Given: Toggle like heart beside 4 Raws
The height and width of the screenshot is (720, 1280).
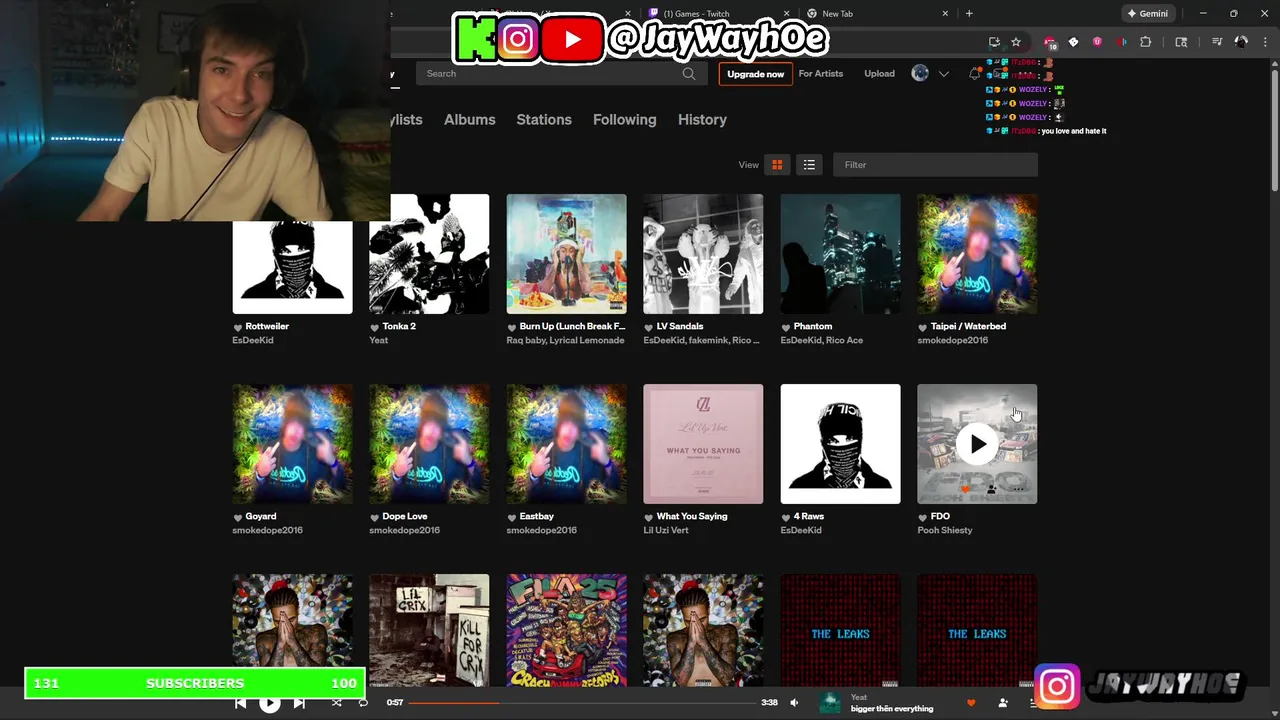Looking at the screenshot, I should point(785,517).
